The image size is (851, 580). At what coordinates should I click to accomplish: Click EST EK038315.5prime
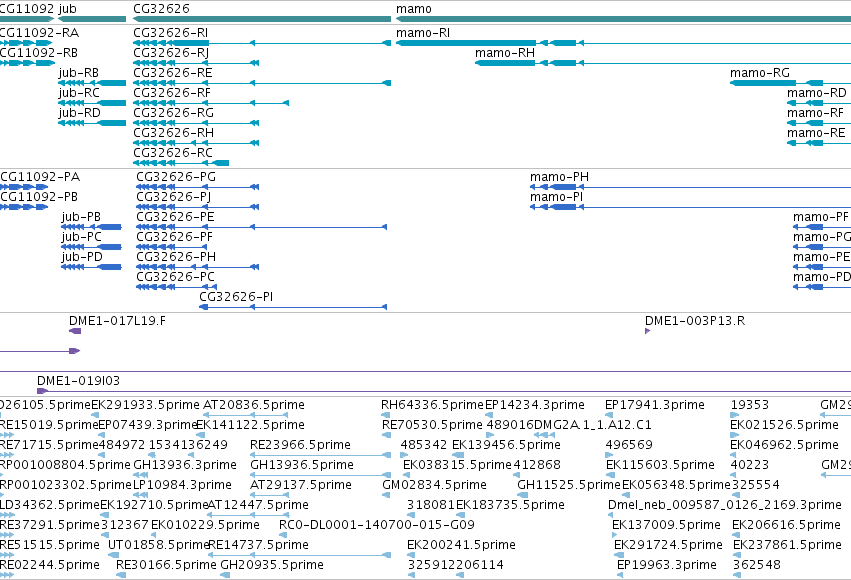point(458,466)
